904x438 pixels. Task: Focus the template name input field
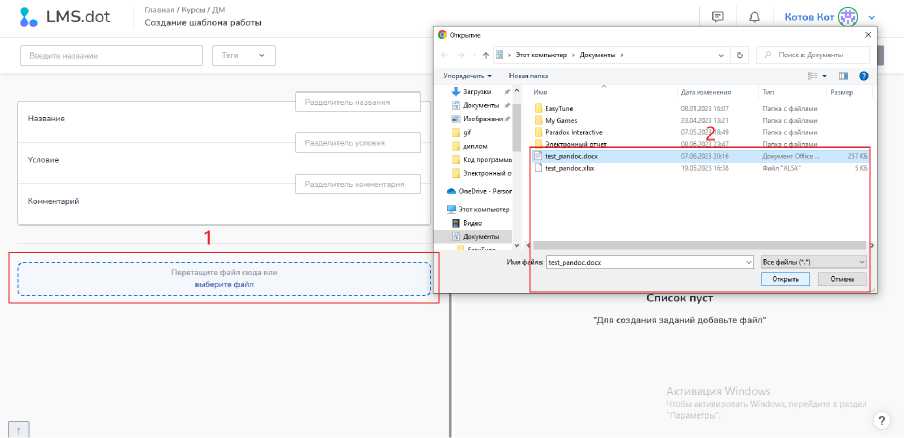(x=112, y=55)
